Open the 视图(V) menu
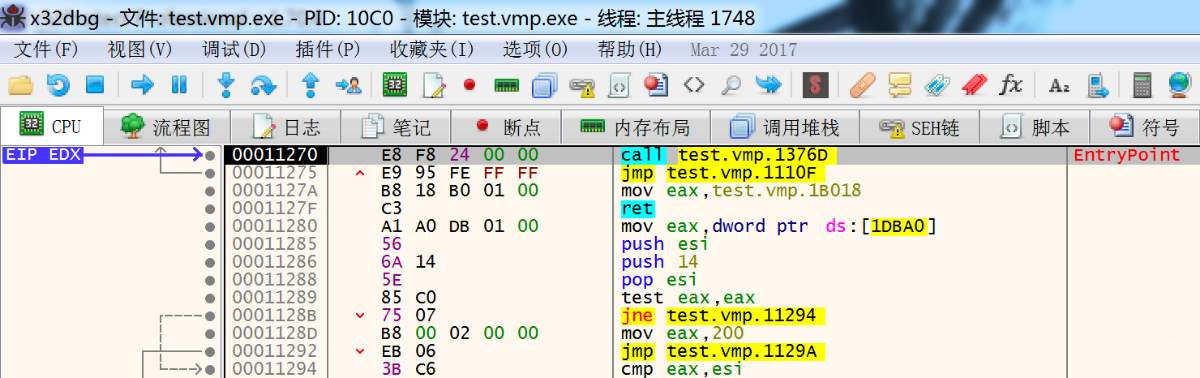The height and width of the screenshot is (378, 1200). tap(139, 49)
